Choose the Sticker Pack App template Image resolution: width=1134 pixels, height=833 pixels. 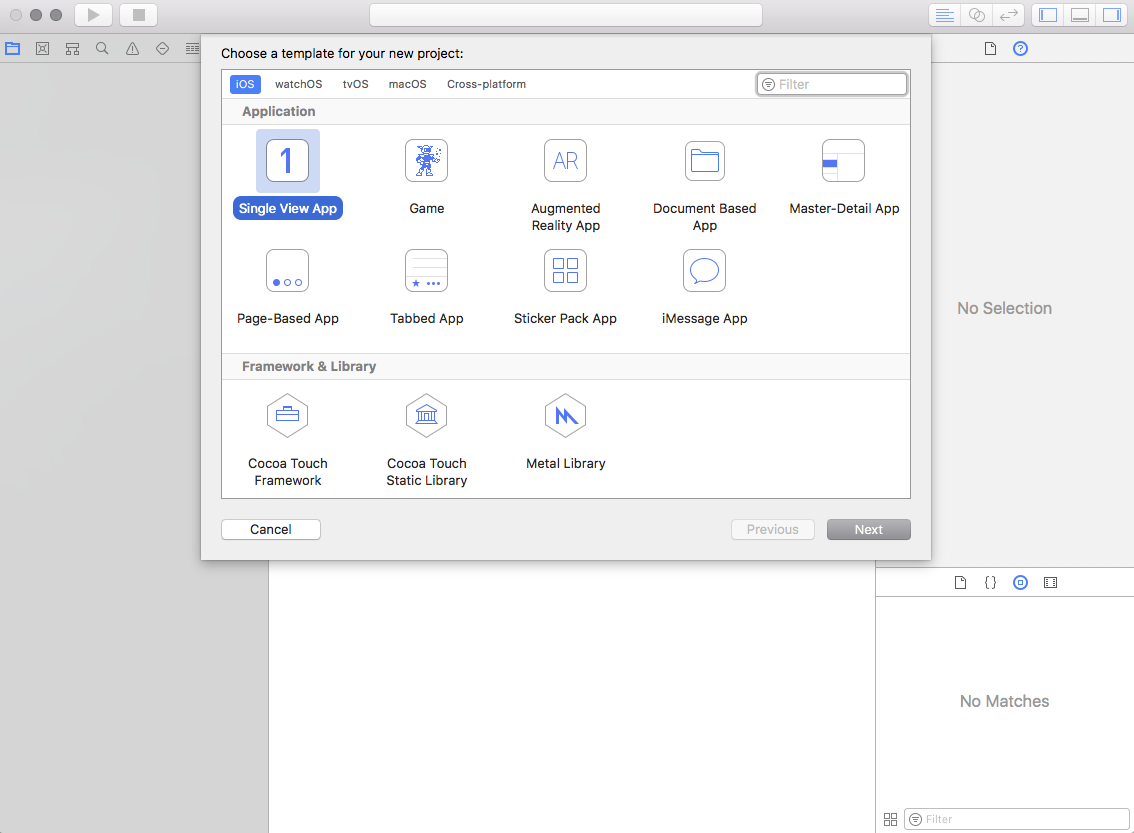[x=566, y=288]
